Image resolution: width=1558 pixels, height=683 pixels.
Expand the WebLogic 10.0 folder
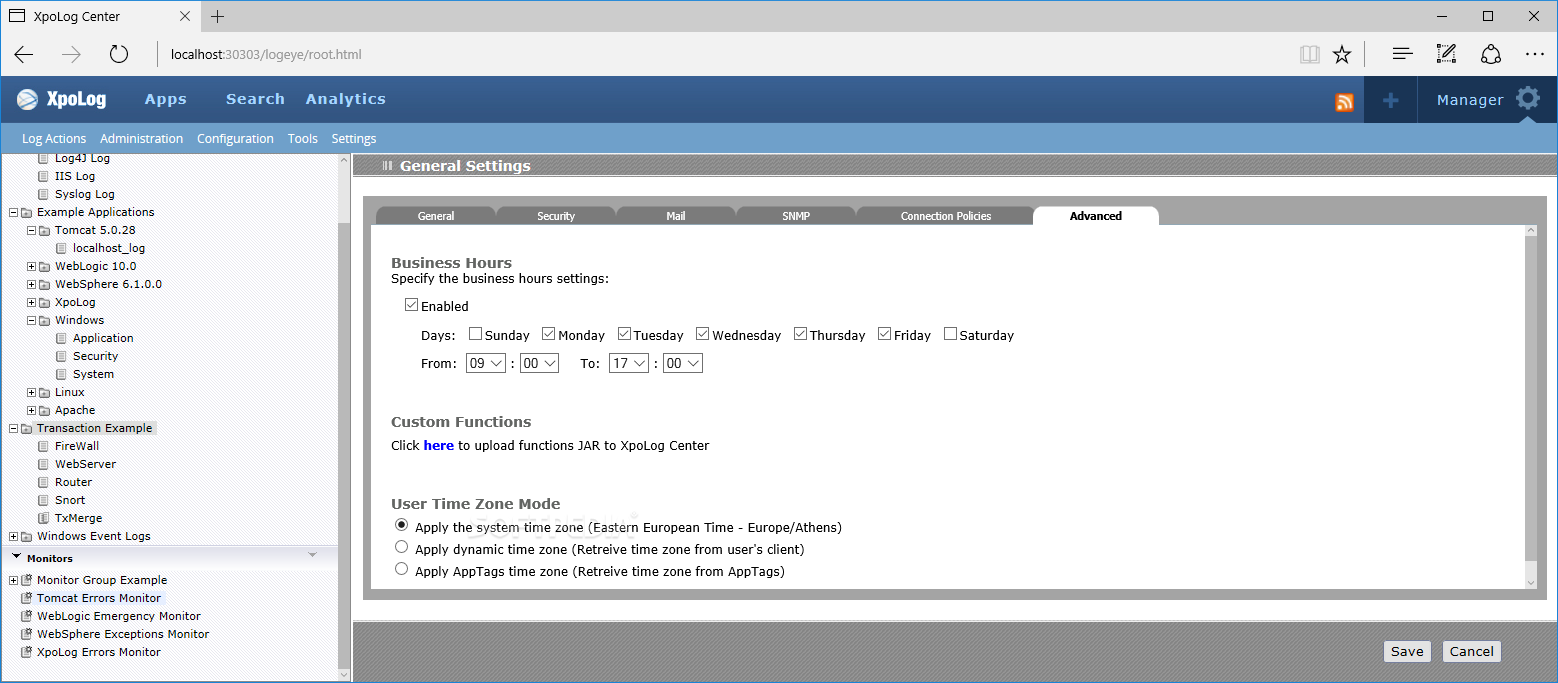click(31, 266)
